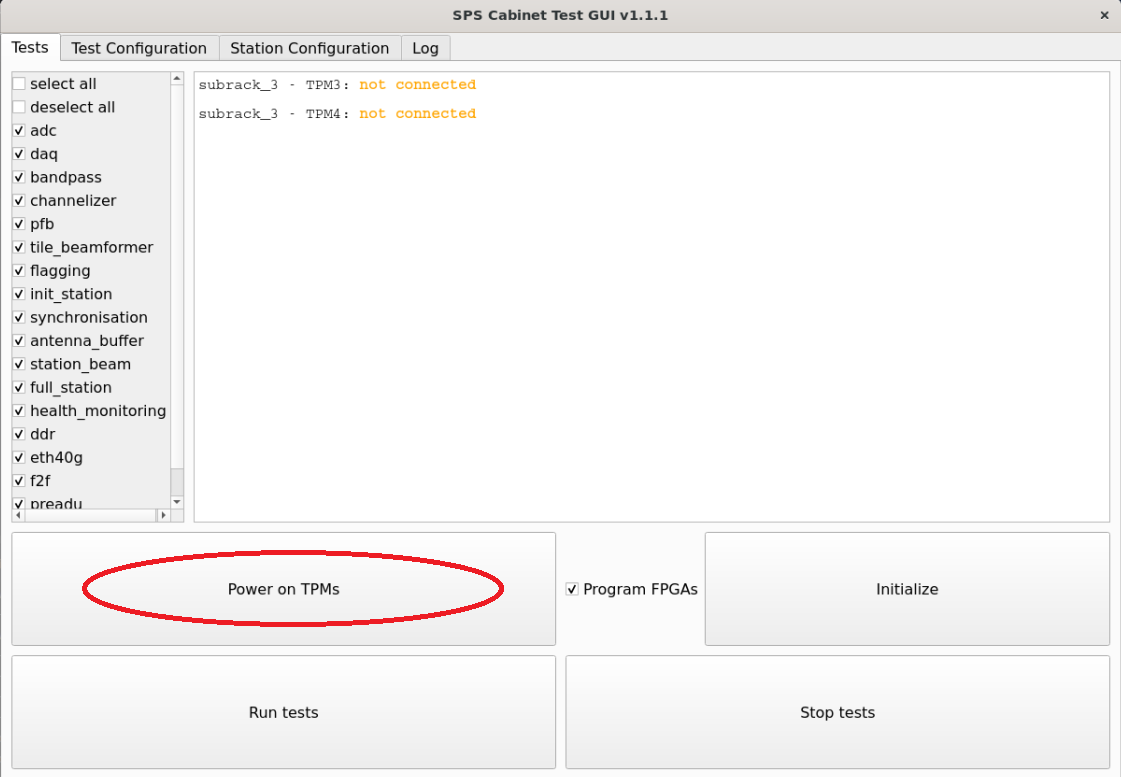Close the SPS Cabinet Test GUI window

pos(1104,15)
